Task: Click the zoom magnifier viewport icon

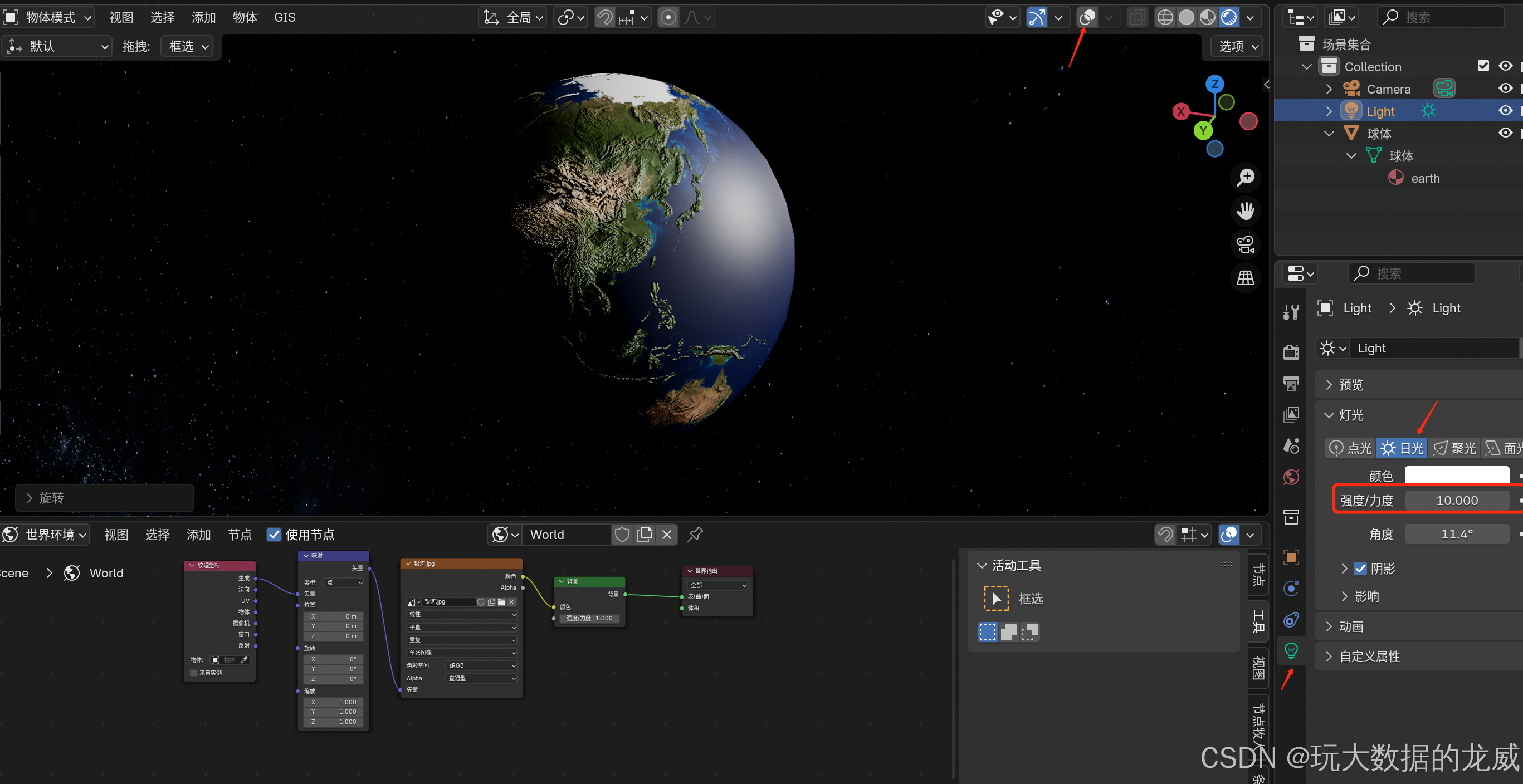Action: [1246, 177]
